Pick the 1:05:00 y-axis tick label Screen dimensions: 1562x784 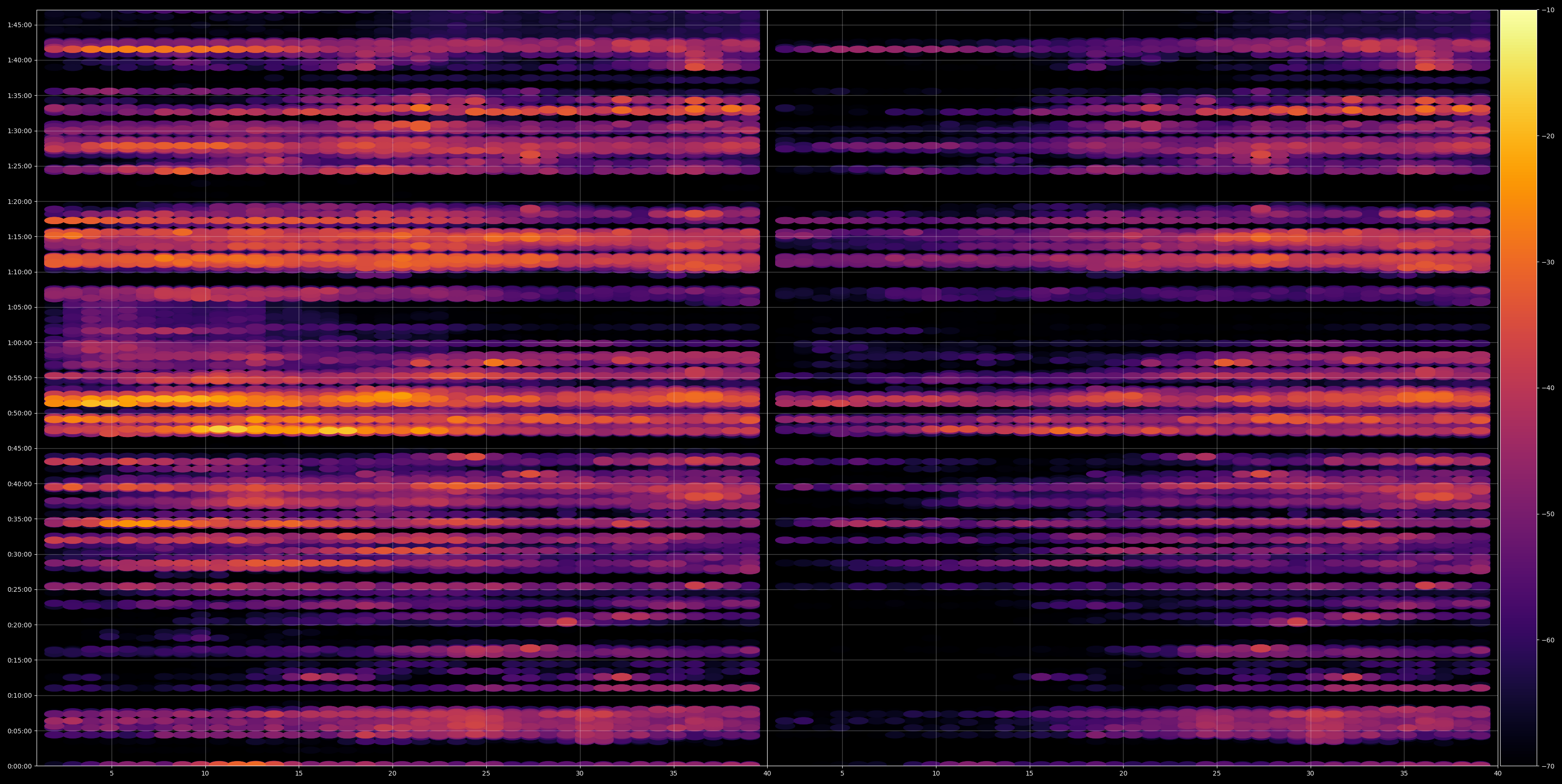19,308
